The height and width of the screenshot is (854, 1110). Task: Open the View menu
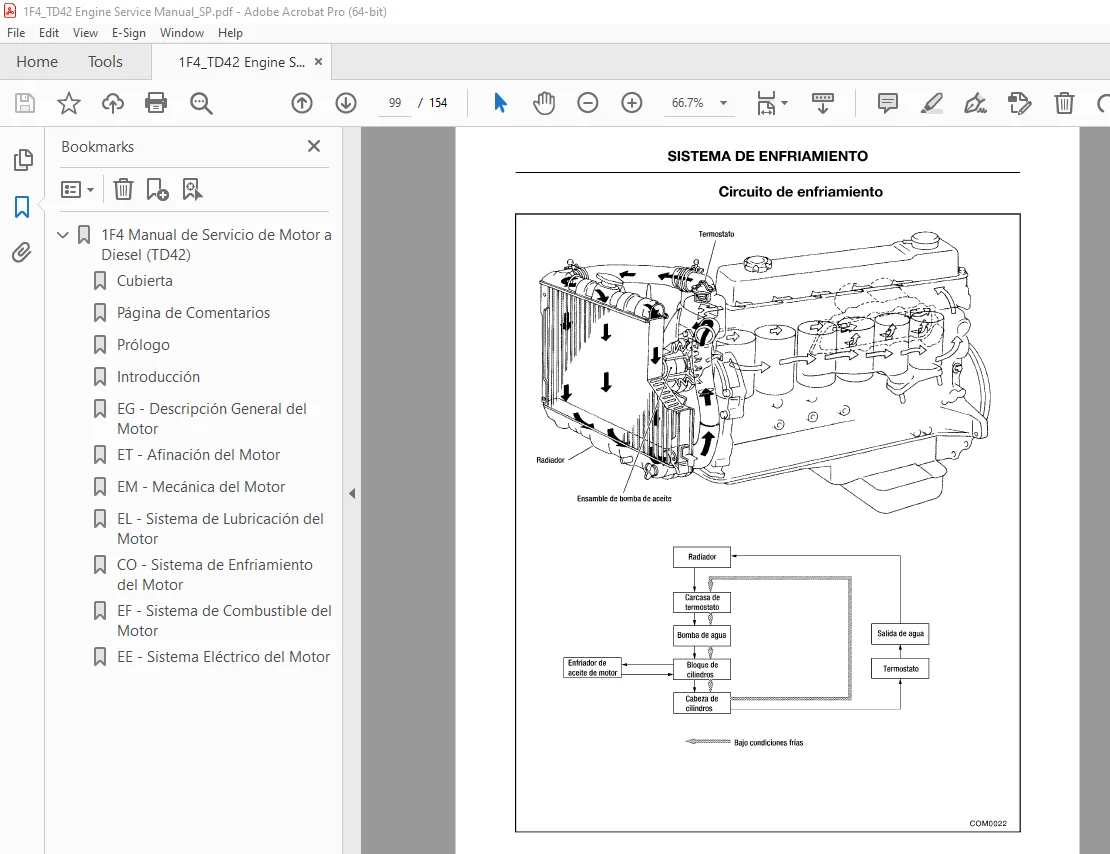(x=85, y=33)
